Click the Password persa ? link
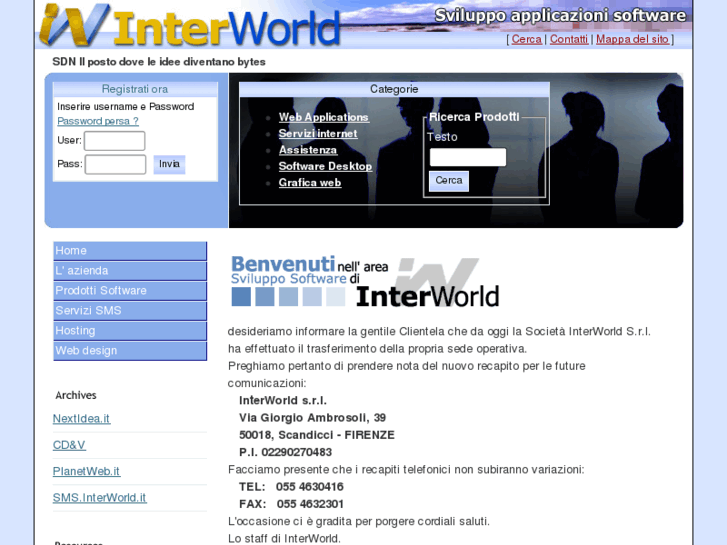This screenshot has height=545, width=727. pyautogui.click(x=98, y=121)
